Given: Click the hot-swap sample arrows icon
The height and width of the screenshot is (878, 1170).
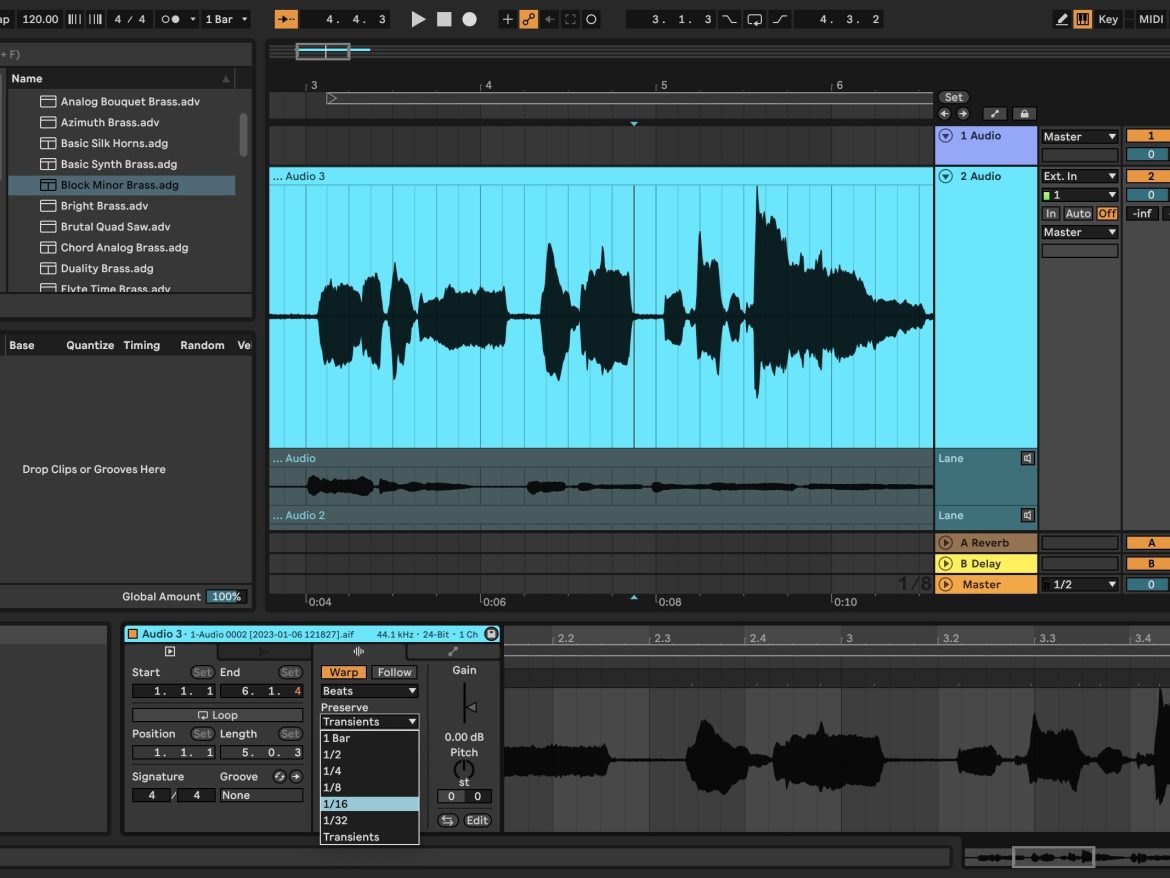Looking at the screenshot, I should click(x=447, y=820).
